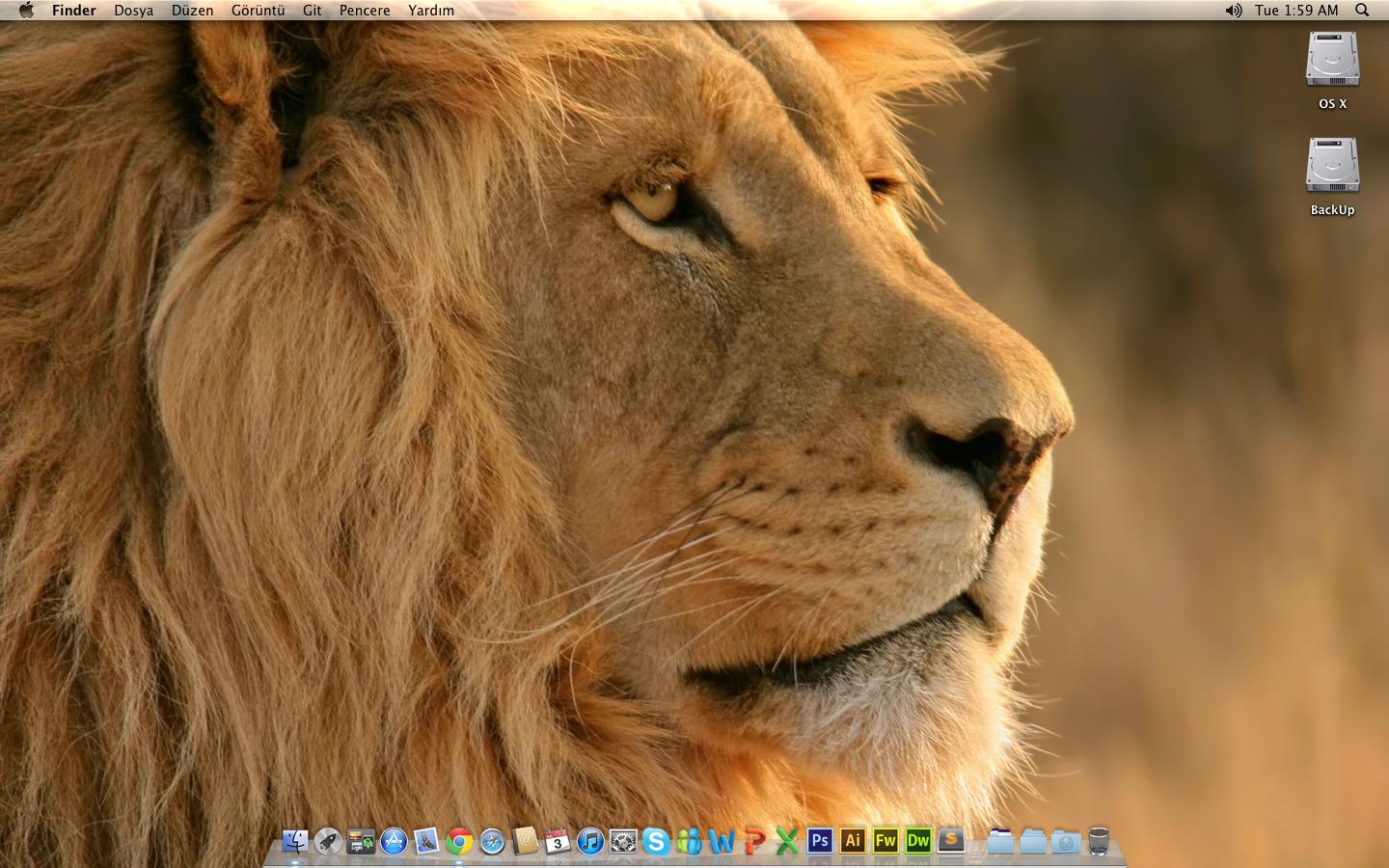Screen dimensions: 1389x868
Task: Open the App Store dock icon
Action: [394, 842]
